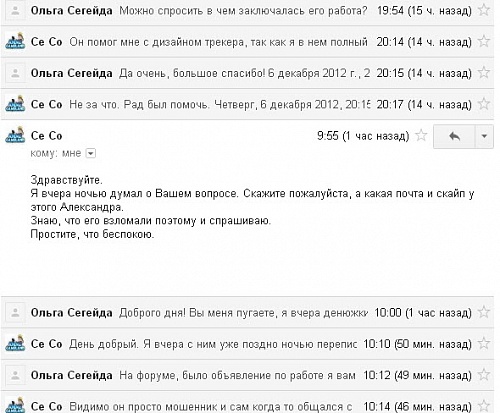Image resolution: width=500 pixels, height=413 pixels.
Task: Open message 'Видимо он просто мошенник'
Action: [x=247, y=403]
